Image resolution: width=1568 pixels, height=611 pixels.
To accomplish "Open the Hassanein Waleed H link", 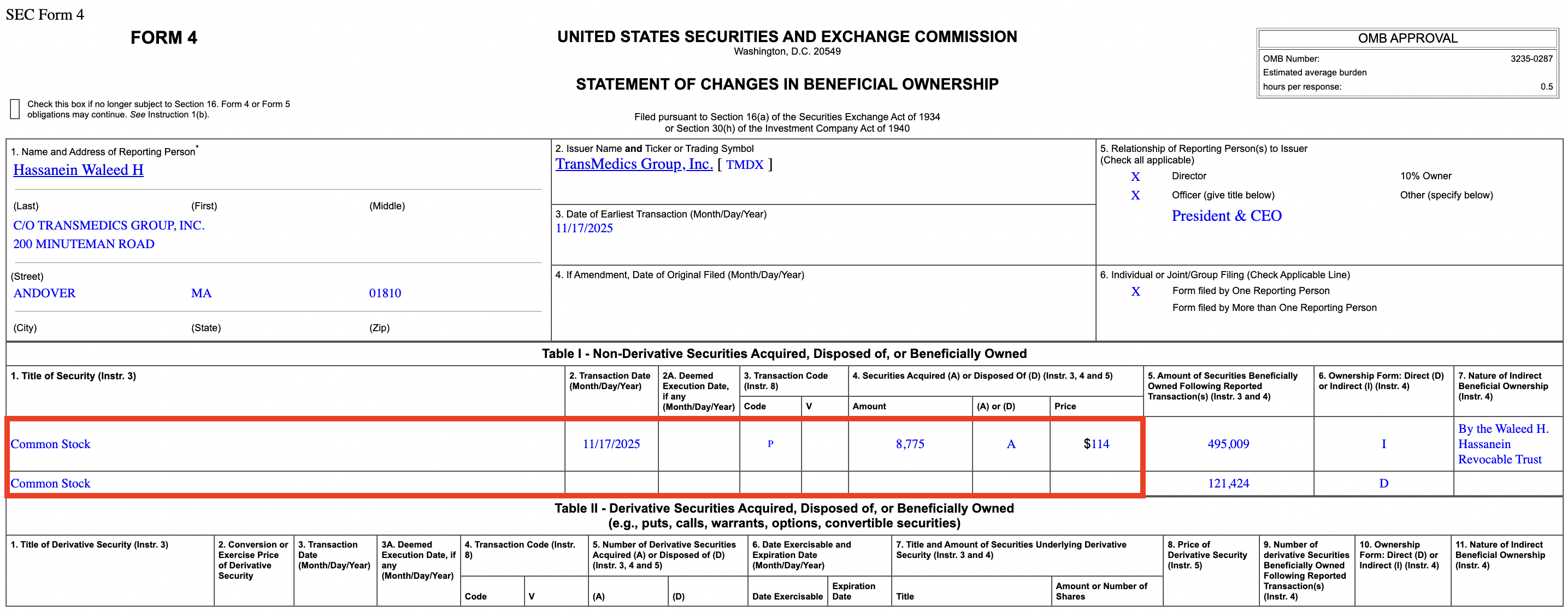I will (x=78, y=170).
